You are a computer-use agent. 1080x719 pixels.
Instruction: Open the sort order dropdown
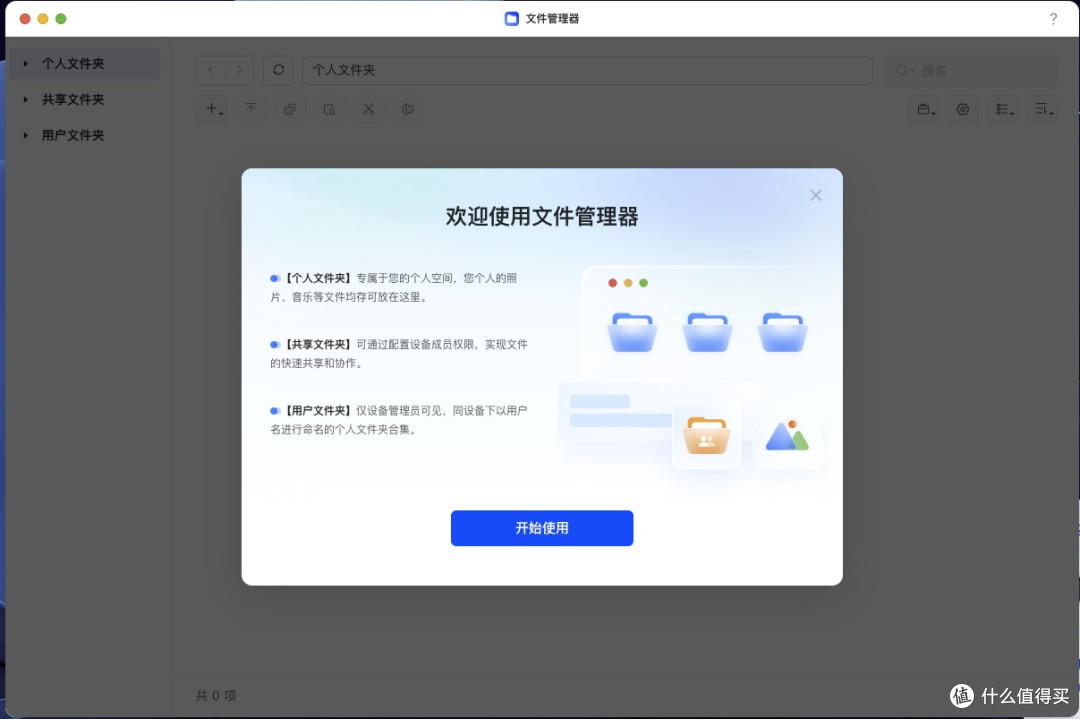click(x=1043, y=109)
